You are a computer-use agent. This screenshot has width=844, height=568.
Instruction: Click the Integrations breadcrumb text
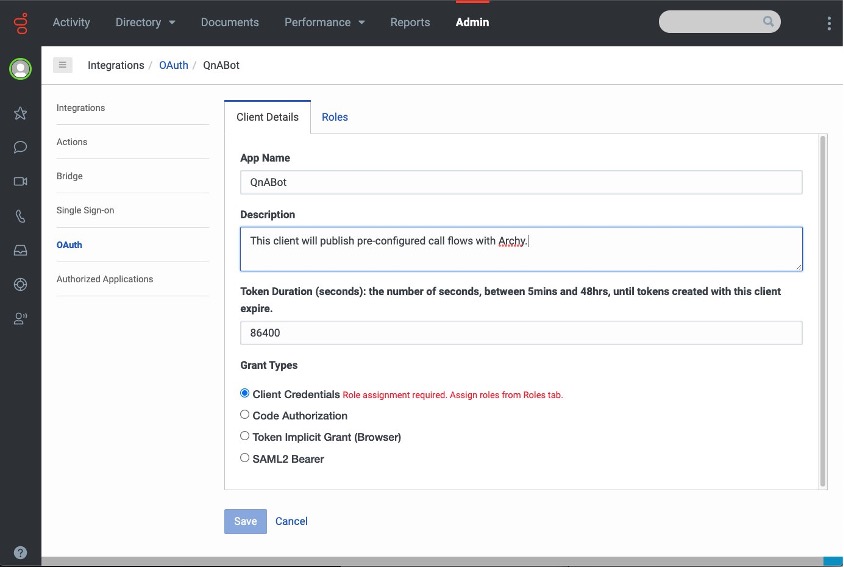pyautogui.click(x=116, y=65)
